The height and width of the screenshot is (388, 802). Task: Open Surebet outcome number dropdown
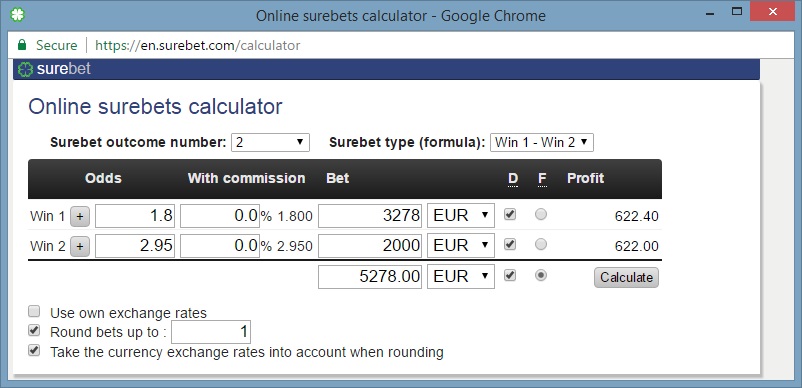pyautogui.click(x=270, y=142)
